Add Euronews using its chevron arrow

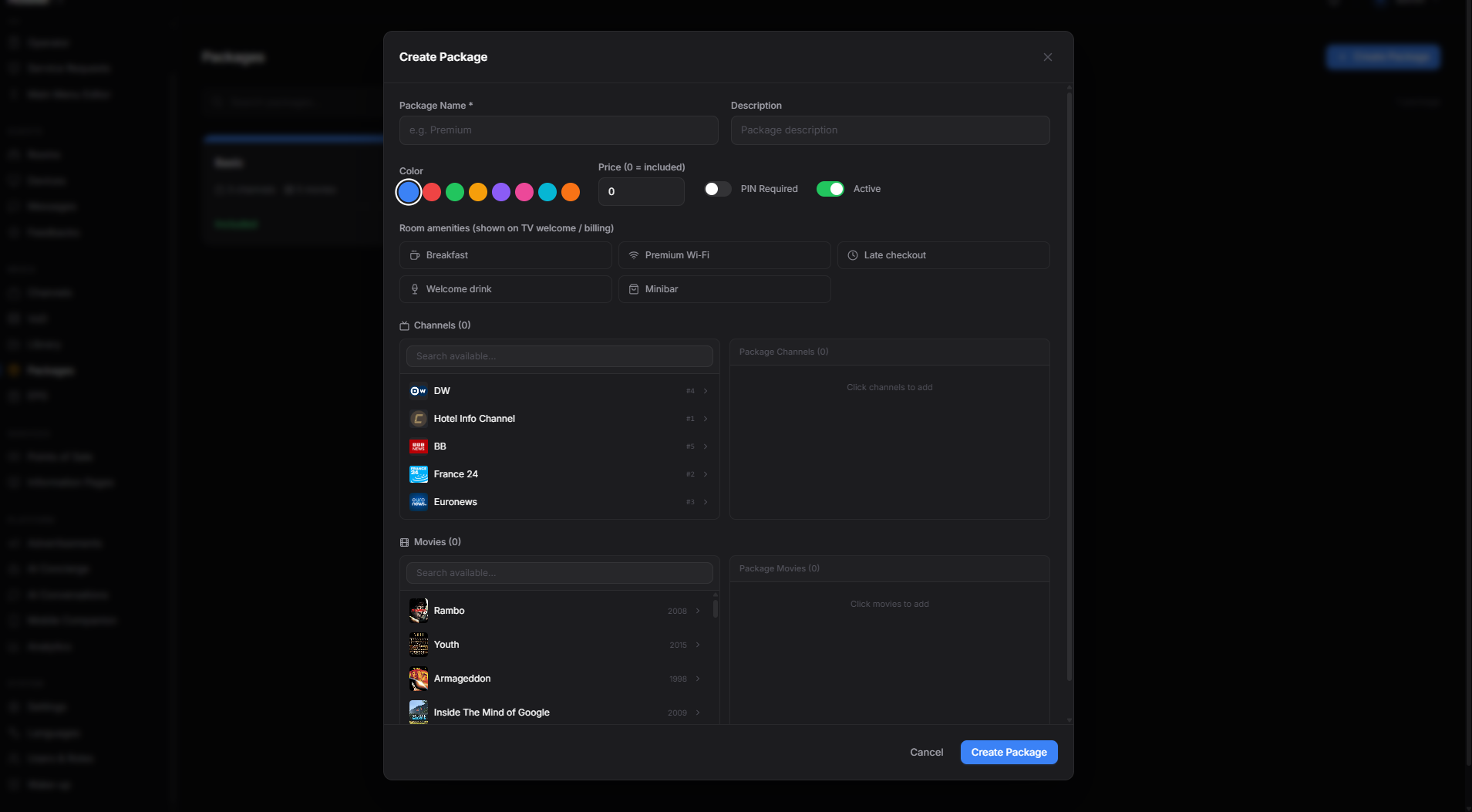tap(705, 502)
